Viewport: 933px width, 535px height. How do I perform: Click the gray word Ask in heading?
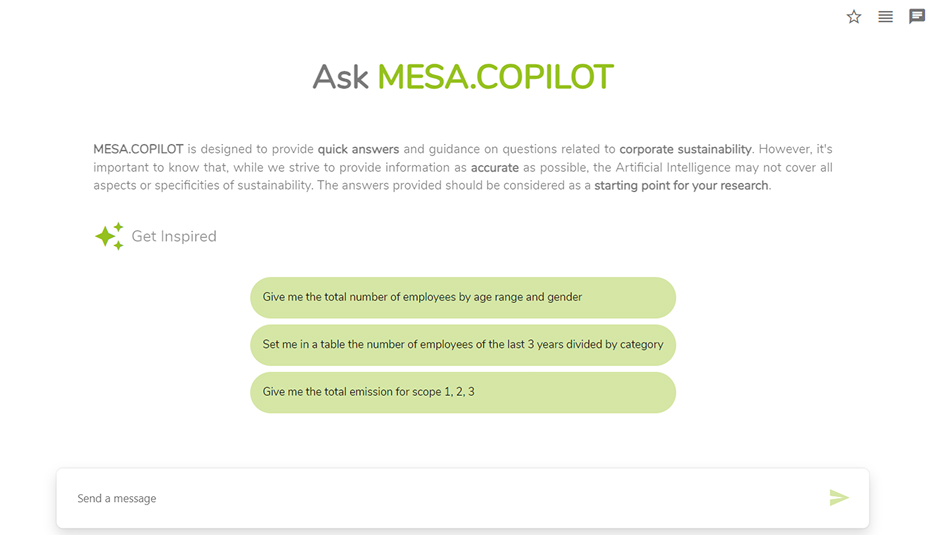point(341,77)
